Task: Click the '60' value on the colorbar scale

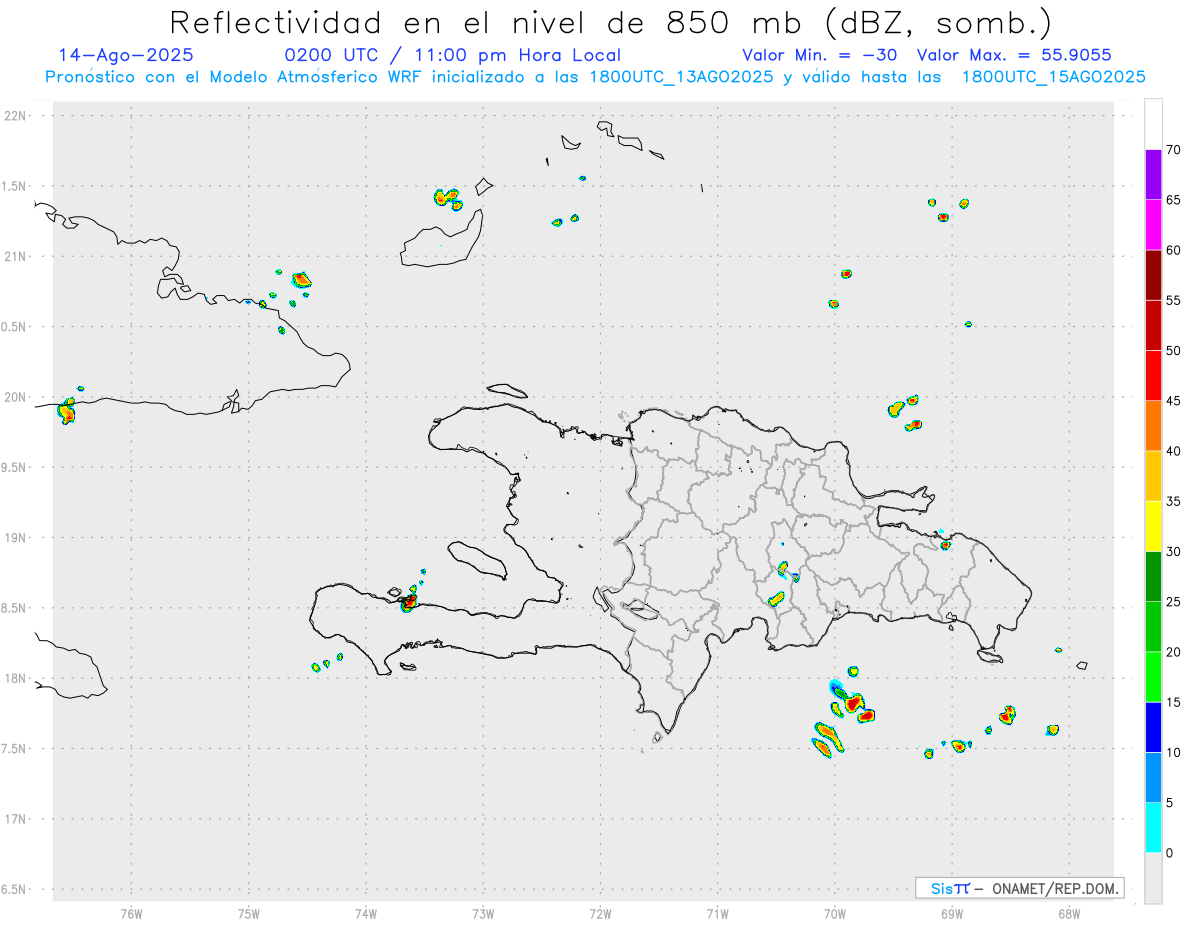Action: [x=1173, y=250]
